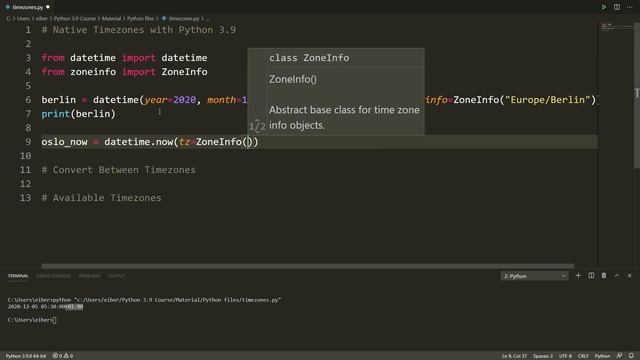Select Python interpreter 3.9.0 64-bit in status bar
Image resolution: width=640 pixels, height=360 pixels.
[26, 356]
